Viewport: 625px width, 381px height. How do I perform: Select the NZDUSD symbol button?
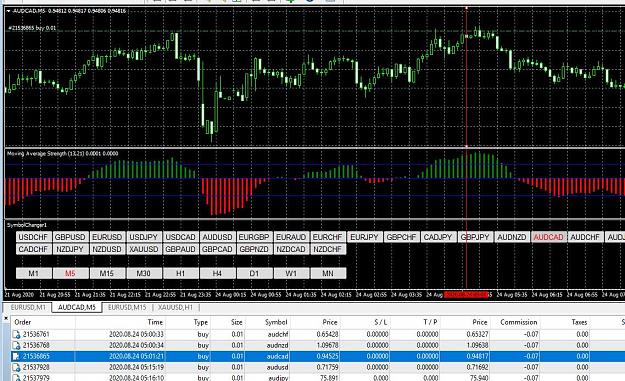pos(107,249)
